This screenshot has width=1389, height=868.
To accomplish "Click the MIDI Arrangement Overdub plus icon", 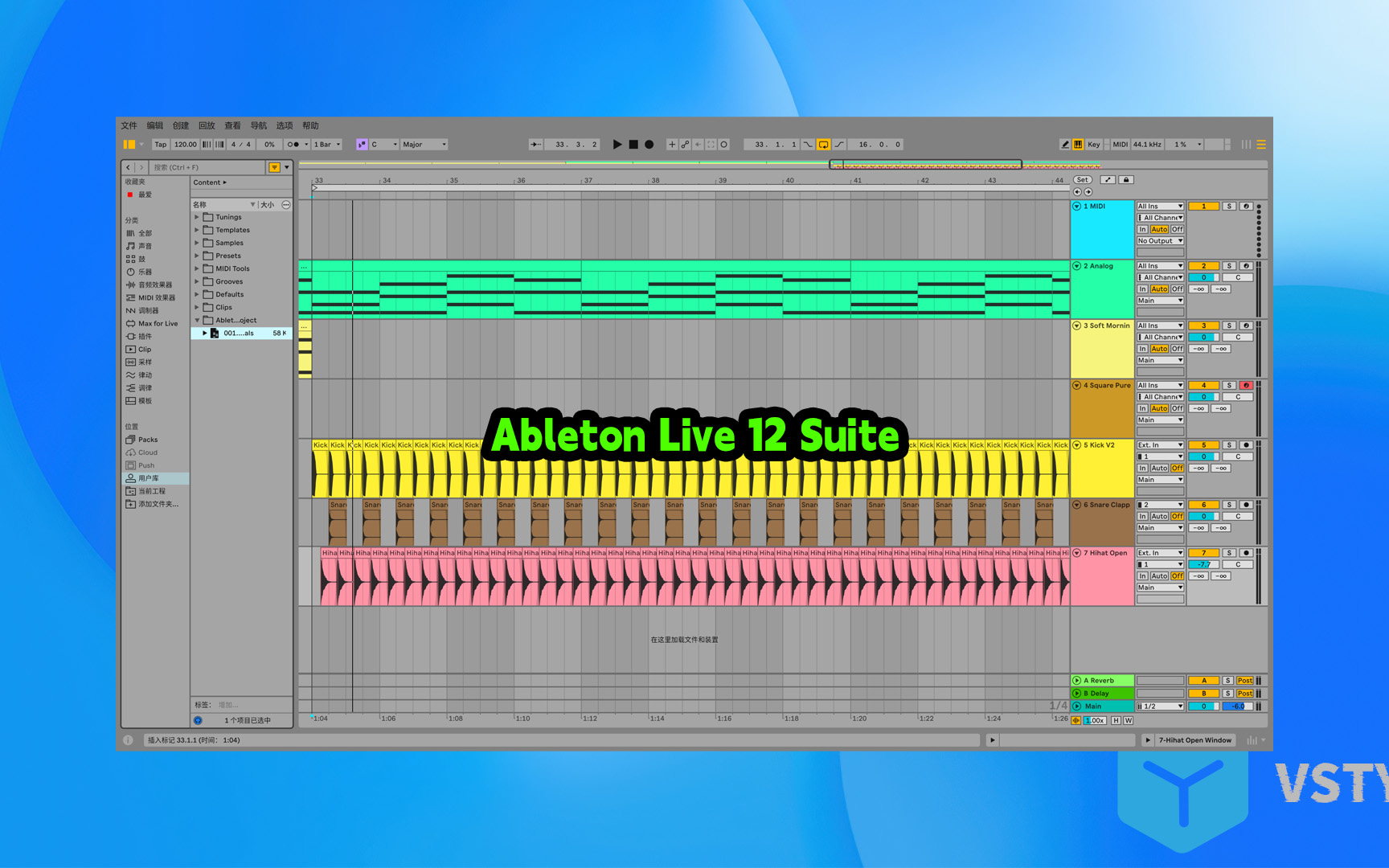I will click(672, 145).
